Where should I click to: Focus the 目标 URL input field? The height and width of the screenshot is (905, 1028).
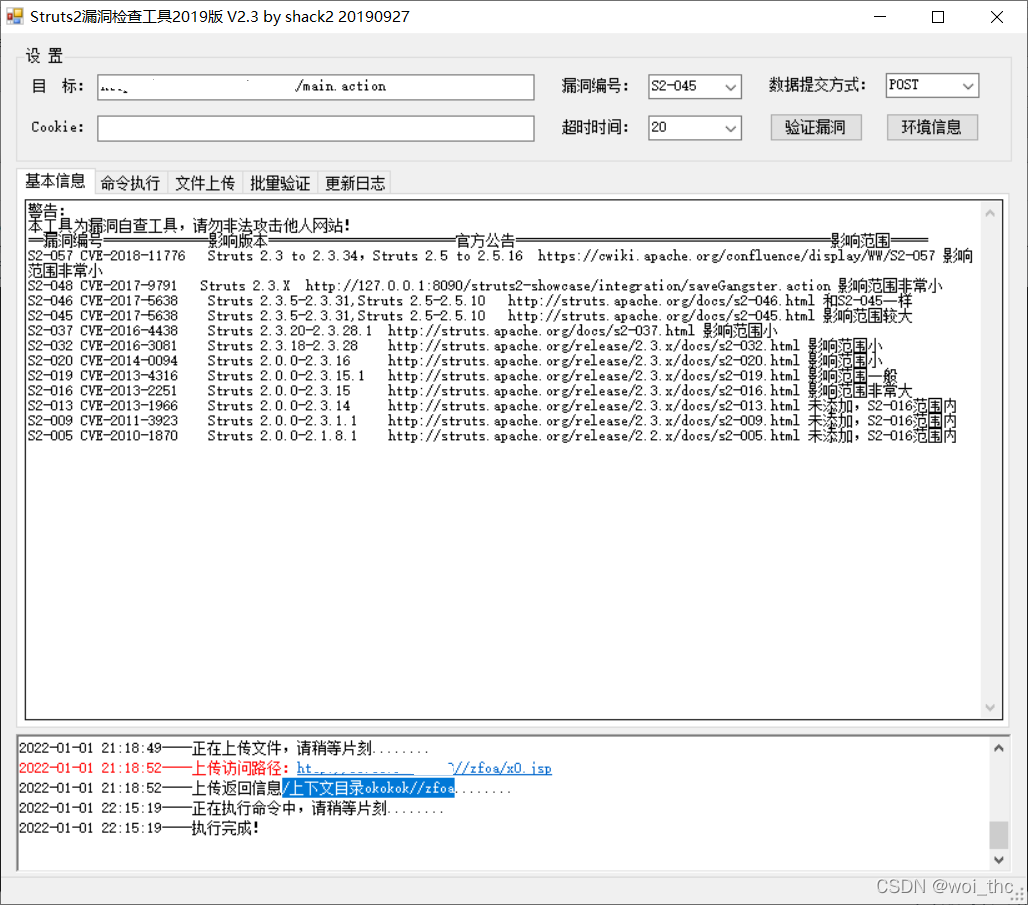[315, 87]
